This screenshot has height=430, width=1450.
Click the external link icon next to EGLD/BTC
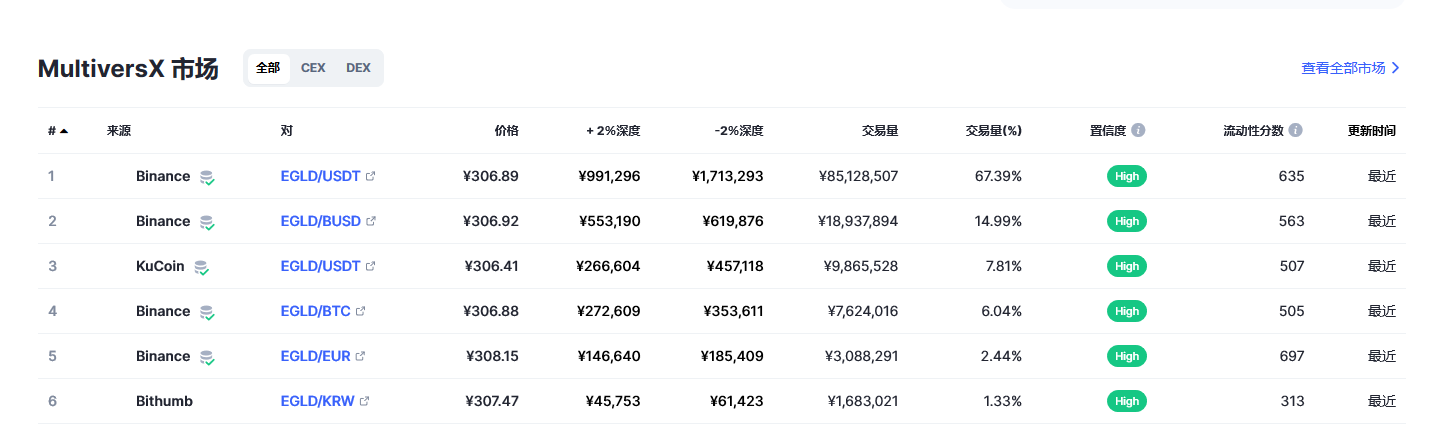(361, 311)
